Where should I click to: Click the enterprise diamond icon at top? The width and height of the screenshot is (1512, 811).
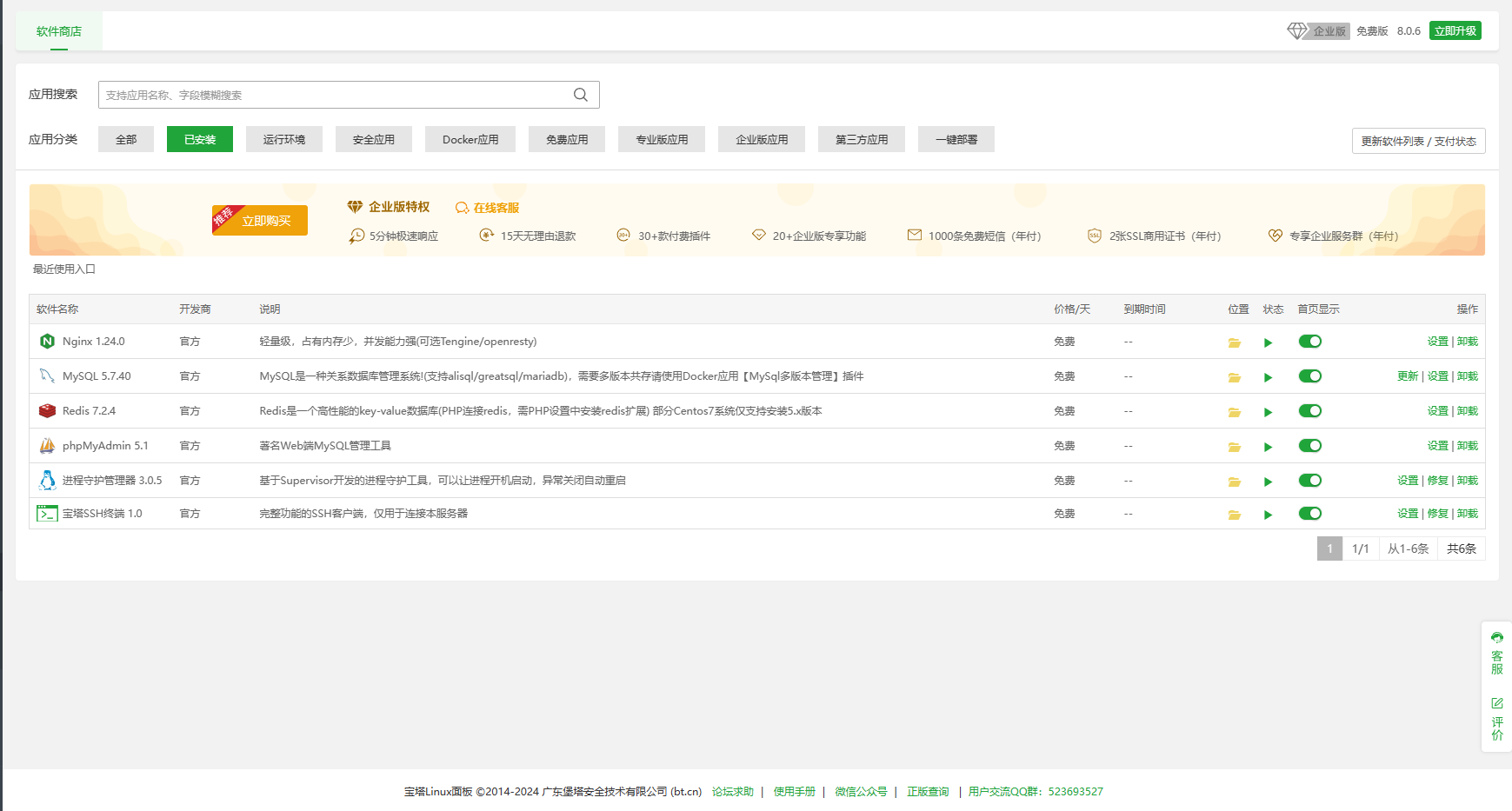pyautogui.click(x=1296, y=30)
